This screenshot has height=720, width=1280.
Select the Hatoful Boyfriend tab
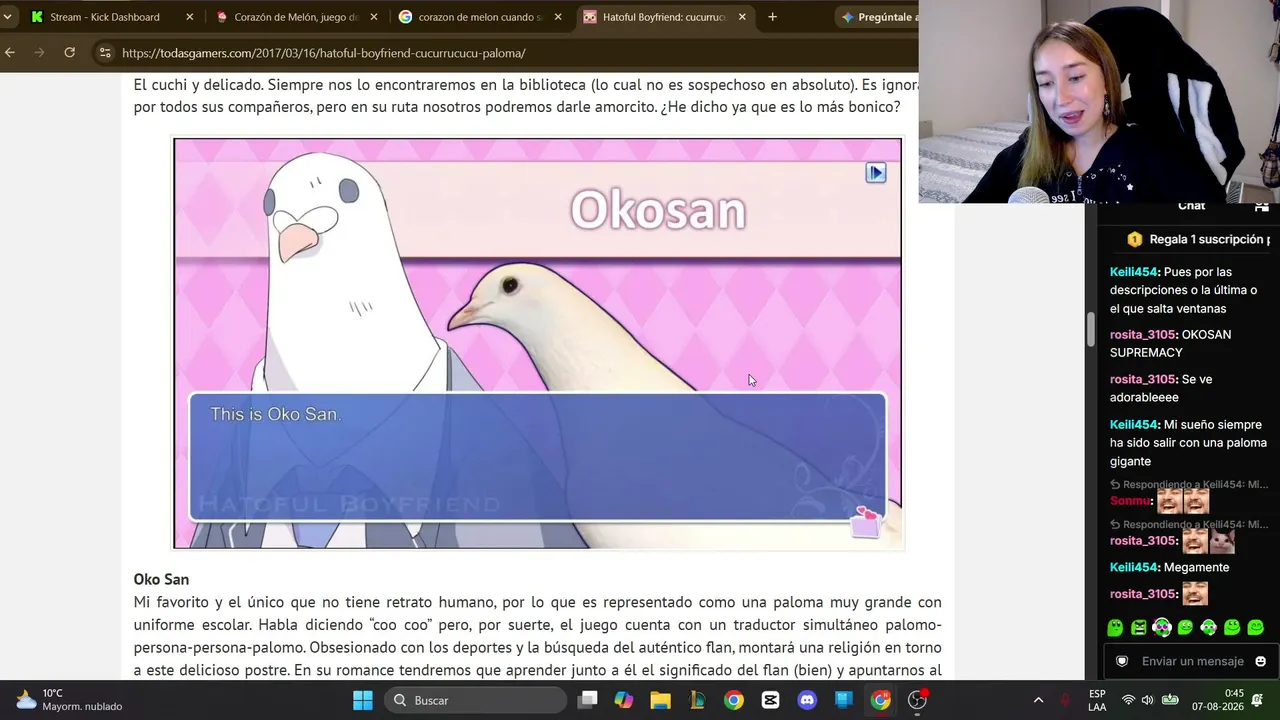[x=665, y=17]
